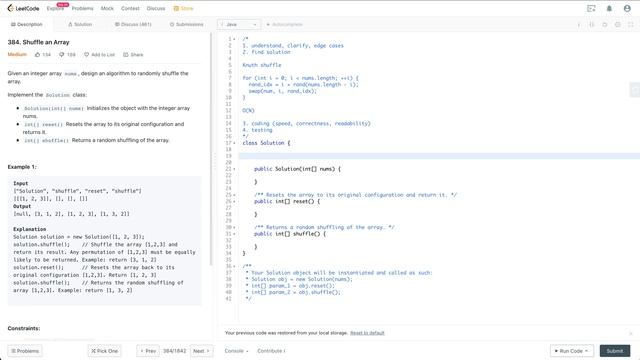
Task: Click the Reset to default link
Action: 367,333
